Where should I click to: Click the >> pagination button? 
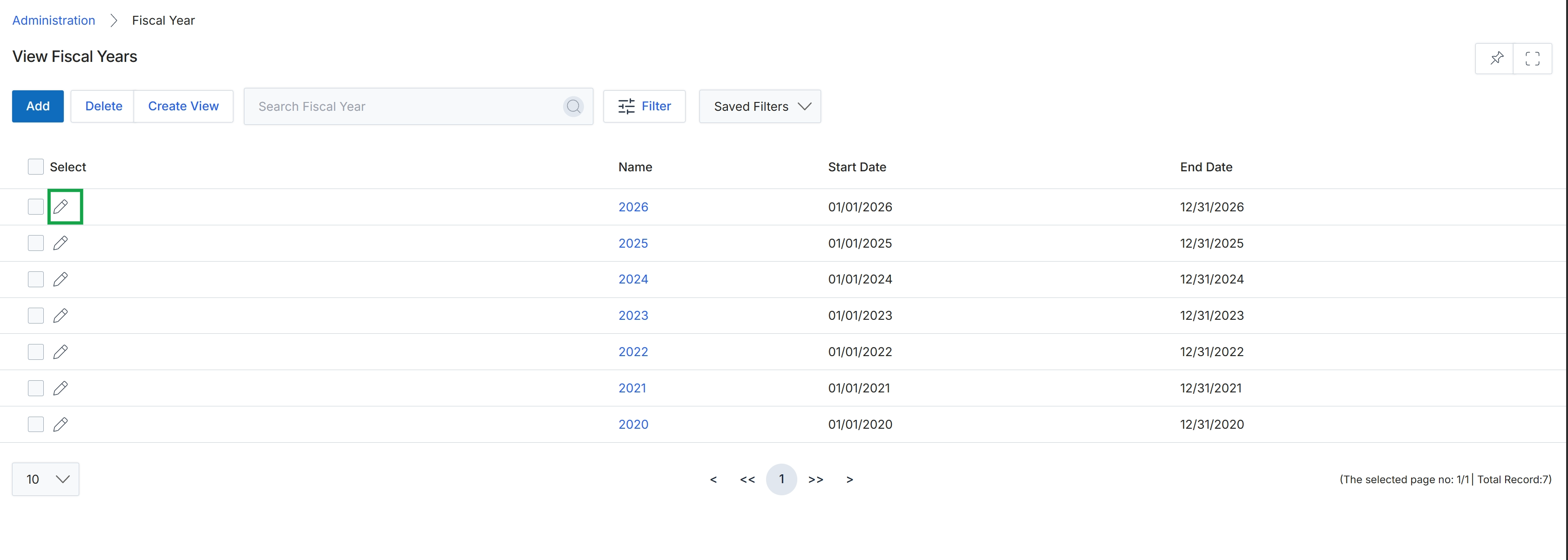(815, 479)
